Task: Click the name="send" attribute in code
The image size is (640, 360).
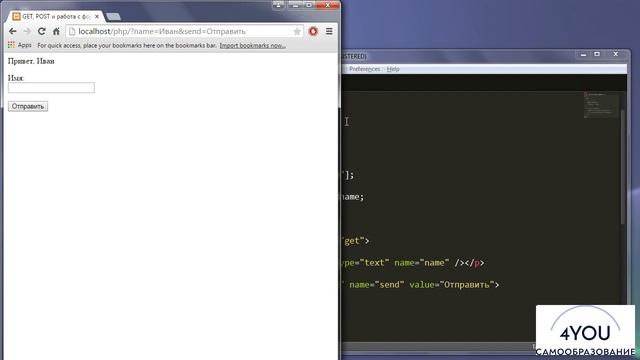Action: pyautogui.click(x=376, y=284)
